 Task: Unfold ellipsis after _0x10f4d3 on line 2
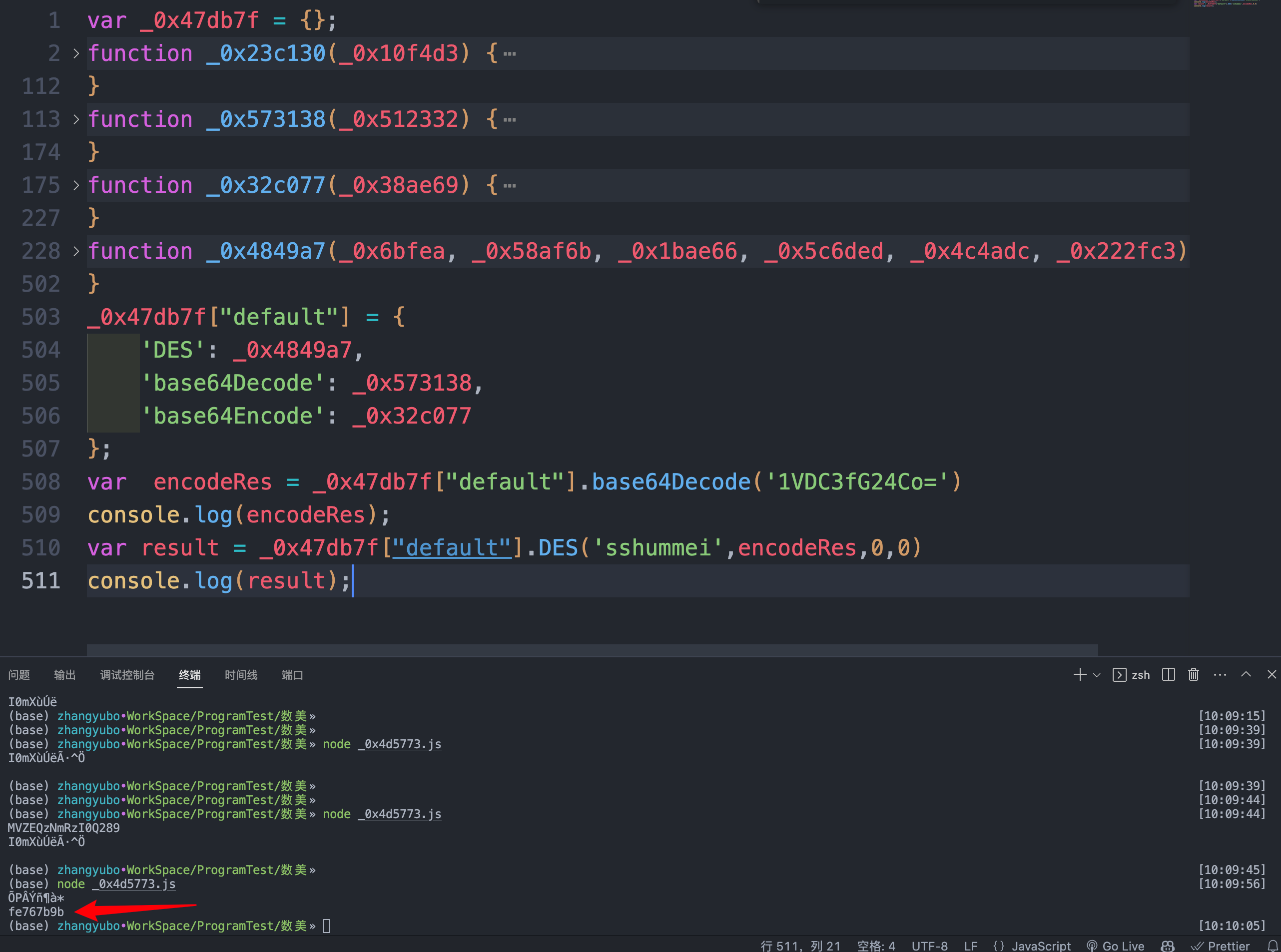[x=510, y=54]
